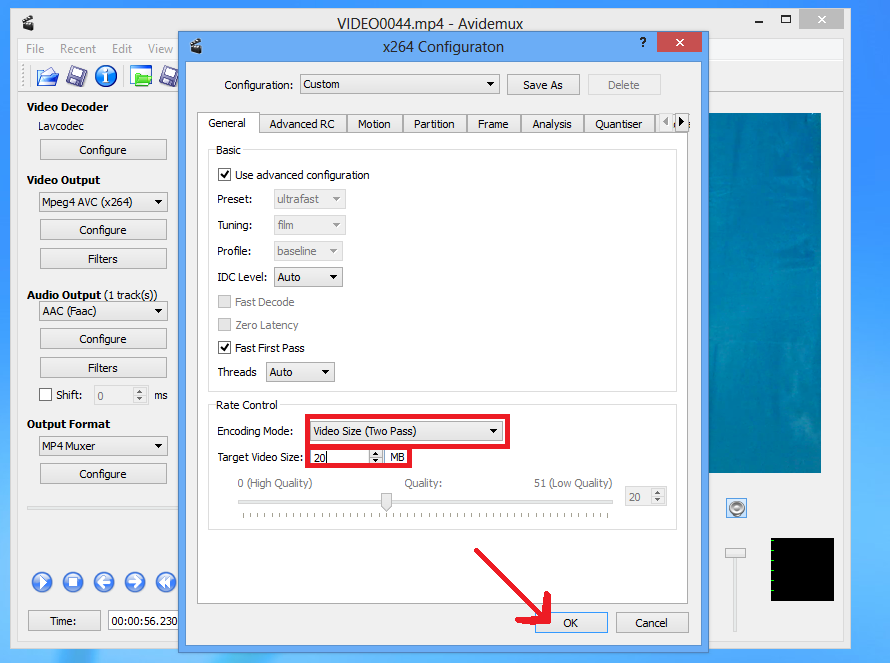Image resolution: width=890 pixels, height=663 pixels.
Task: Open the Recent menu in Avidemux
Action: [x=78, y=49]
